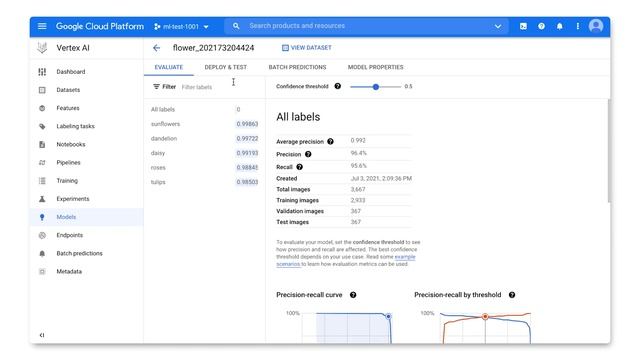Screen dimensions: 640x360
Task: Click the Precision-recall curve marker point
Action: 388,316
